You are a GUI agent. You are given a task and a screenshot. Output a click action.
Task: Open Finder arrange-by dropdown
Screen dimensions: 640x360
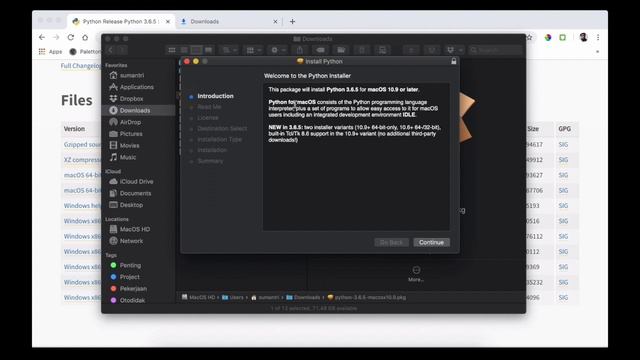[x=229, y=50]
